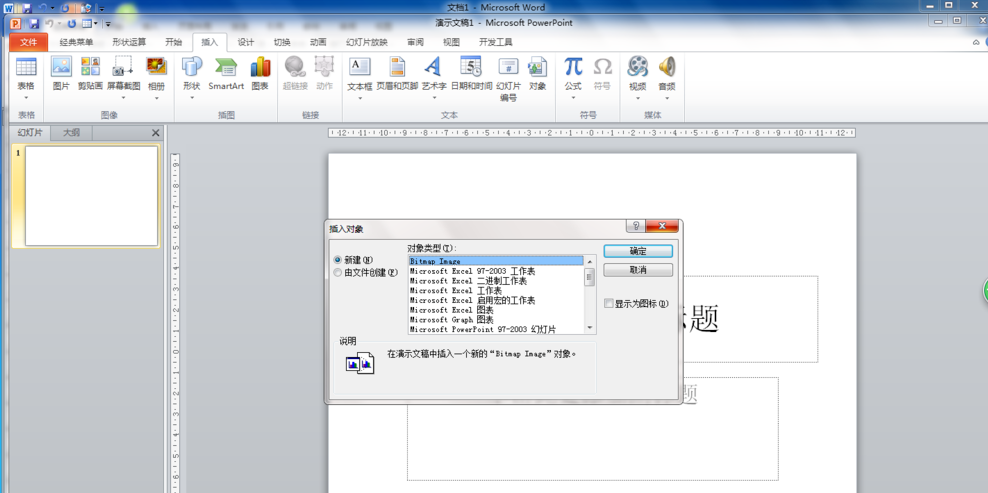The height and width of the screenshot is (493, 988).
Task: Click the 动作 action icon
Action: coord(324,67)
